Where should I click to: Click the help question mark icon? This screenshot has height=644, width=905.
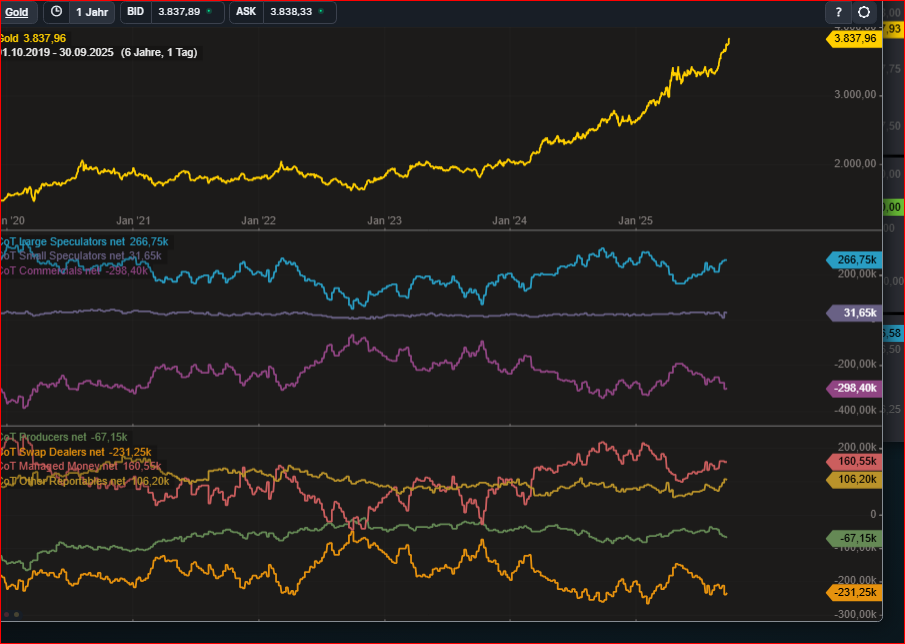tap(838, 12)
